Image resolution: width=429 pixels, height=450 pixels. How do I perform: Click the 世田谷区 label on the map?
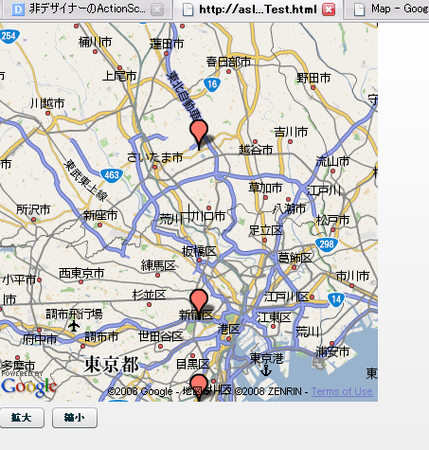click(x=161, y=336)
